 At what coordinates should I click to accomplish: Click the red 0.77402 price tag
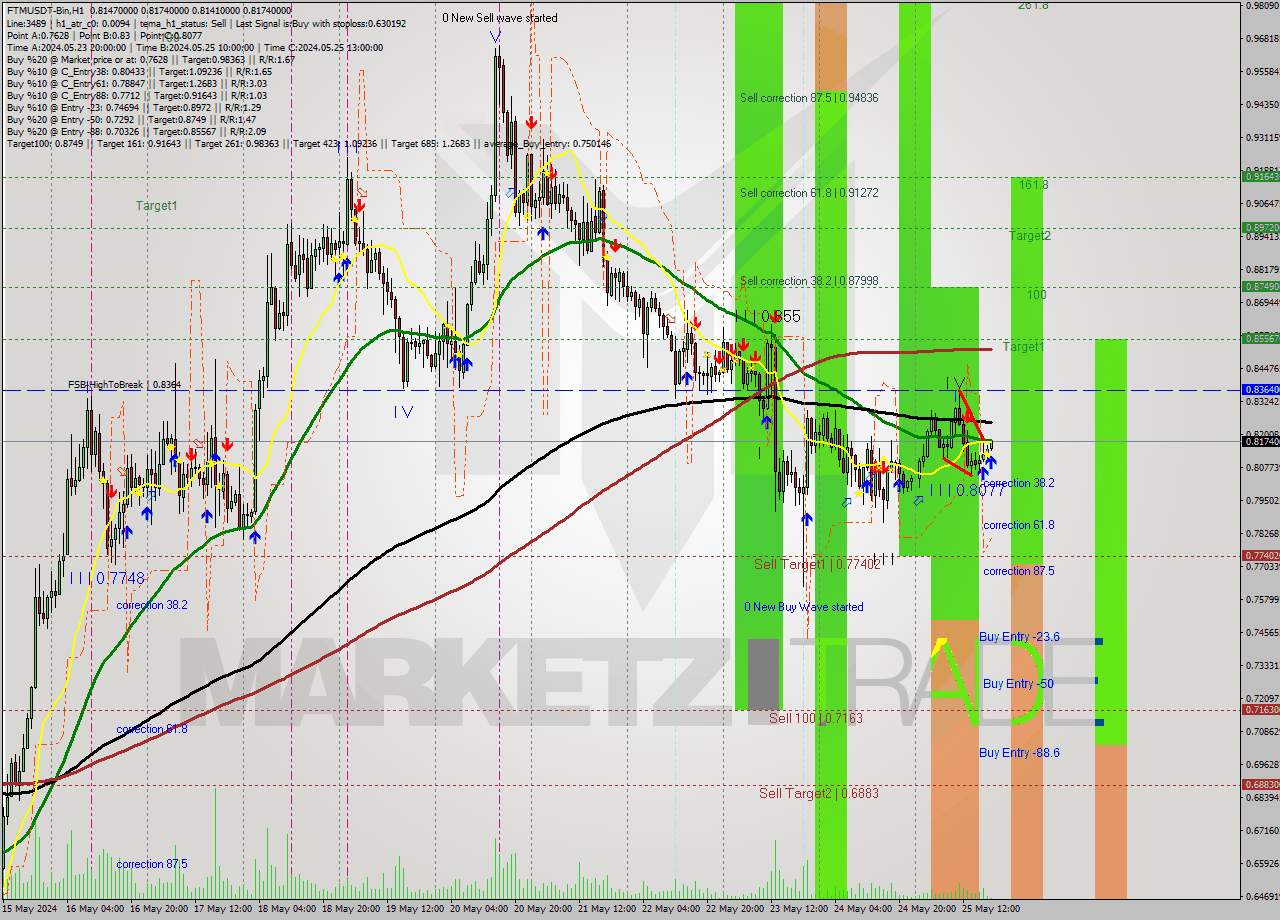[1260, 555]
